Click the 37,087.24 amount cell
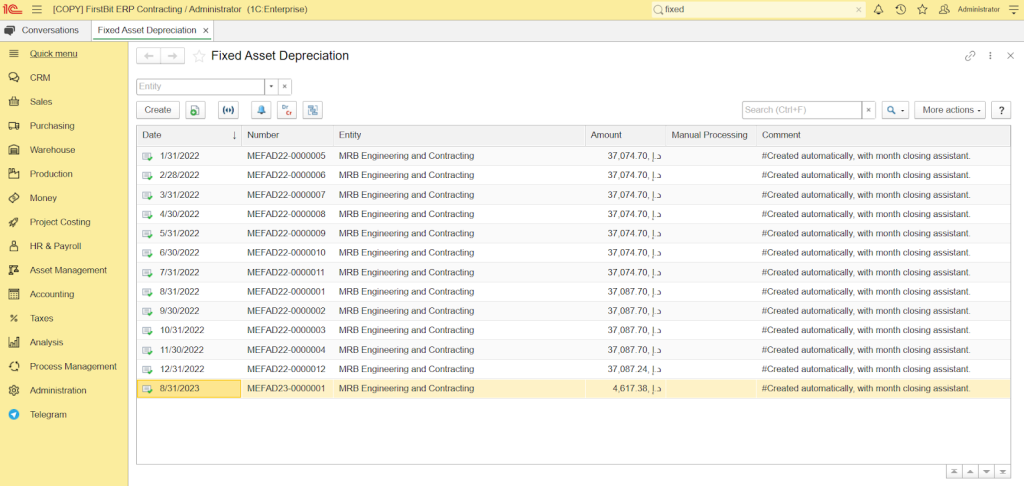Viewport: 1024px width, 486px height. pos(625,369)
